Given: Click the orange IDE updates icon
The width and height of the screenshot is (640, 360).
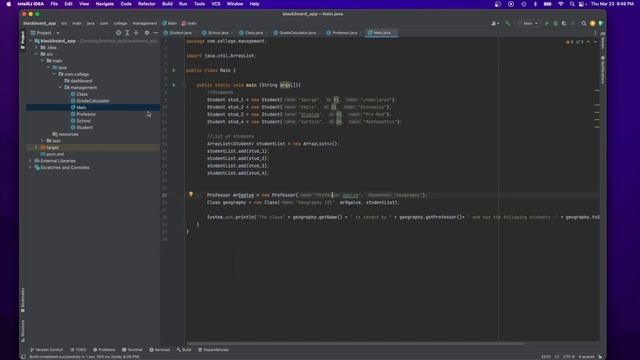Looking at the screenshot, I should 593,23.
